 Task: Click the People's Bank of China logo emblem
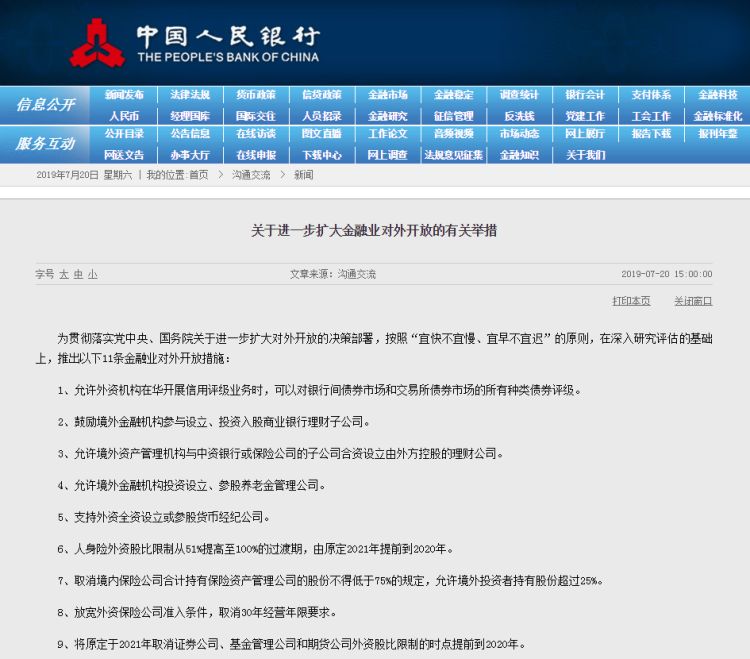[97, 43]
